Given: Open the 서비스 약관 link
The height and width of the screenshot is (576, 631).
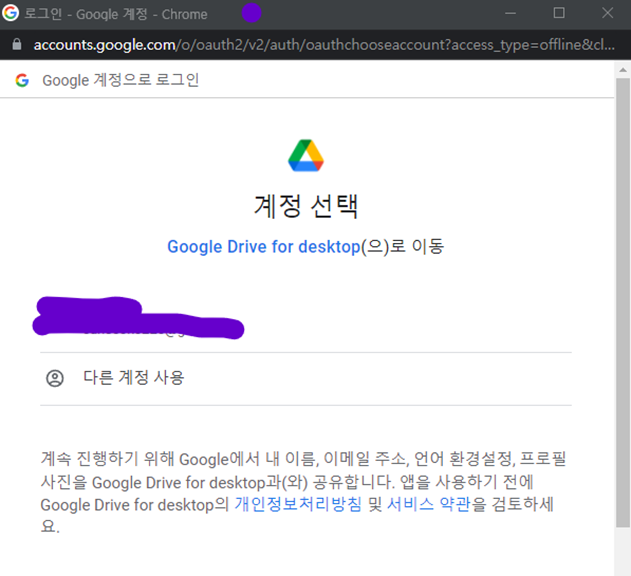Looking at the screenshot, I should tap(429, 504).
